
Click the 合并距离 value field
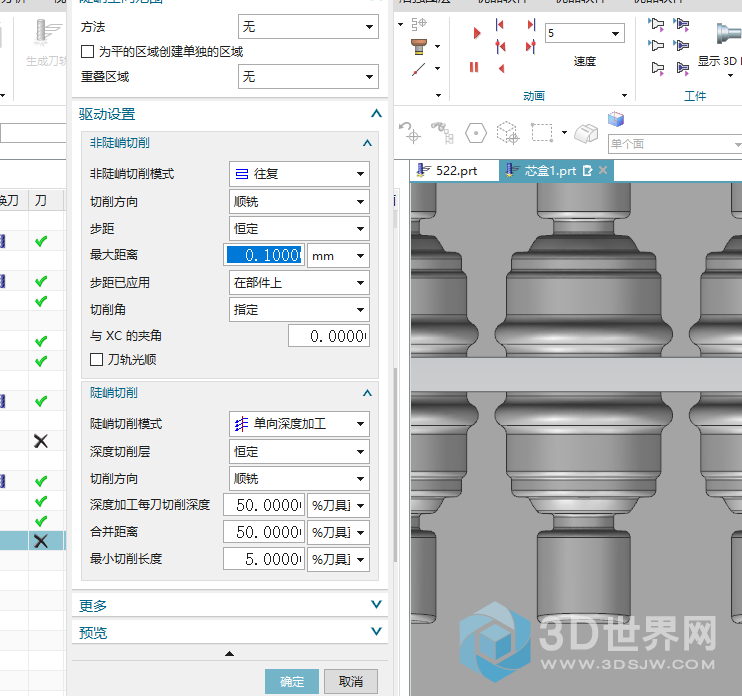pos(264,533)
